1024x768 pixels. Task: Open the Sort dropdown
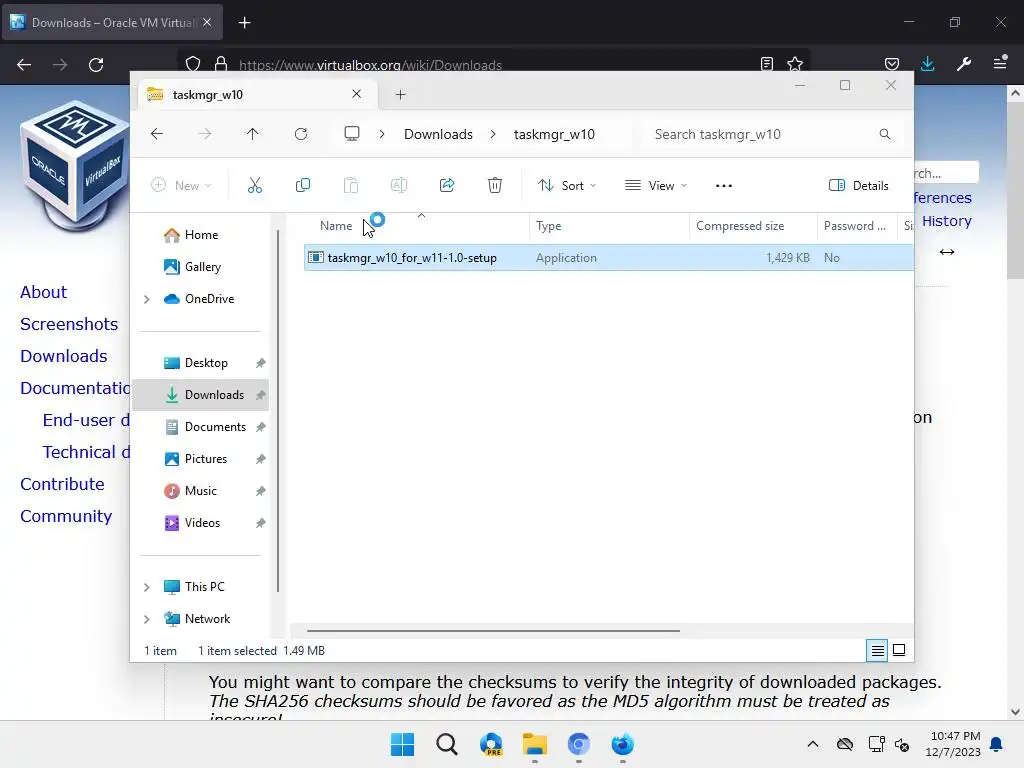coord(566,185)
